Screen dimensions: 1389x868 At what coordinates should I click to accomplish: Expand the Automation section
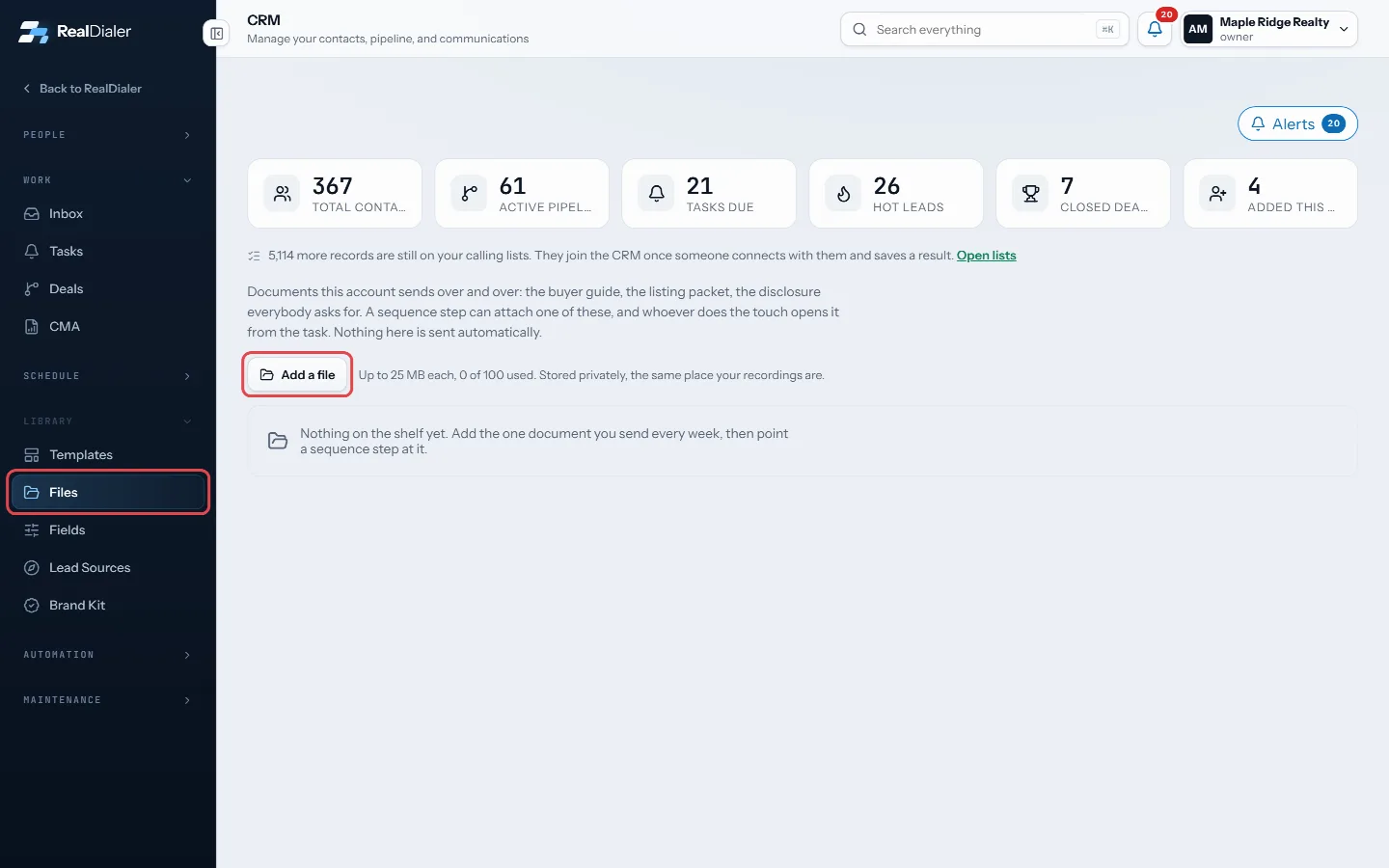point(108,655)
